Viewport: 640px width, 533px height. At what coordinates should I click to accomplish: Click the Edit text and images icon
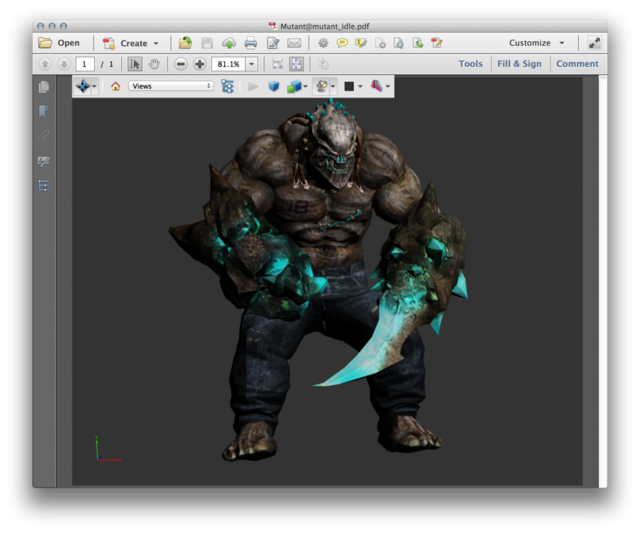click(x=273, y=43)
